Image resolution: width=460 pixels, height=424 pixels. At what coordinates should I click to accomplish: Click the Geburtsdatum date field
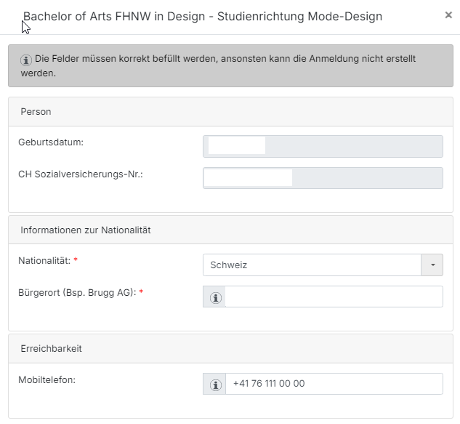[x=323, y=146]
